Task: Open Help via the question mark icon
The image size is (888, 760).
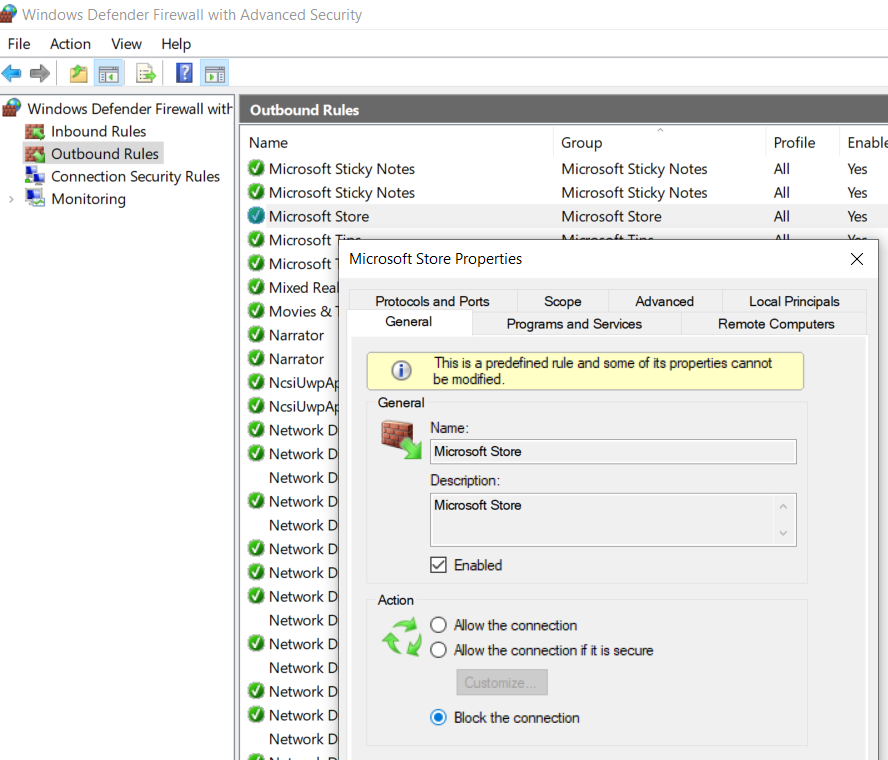Action: point(184,73)
